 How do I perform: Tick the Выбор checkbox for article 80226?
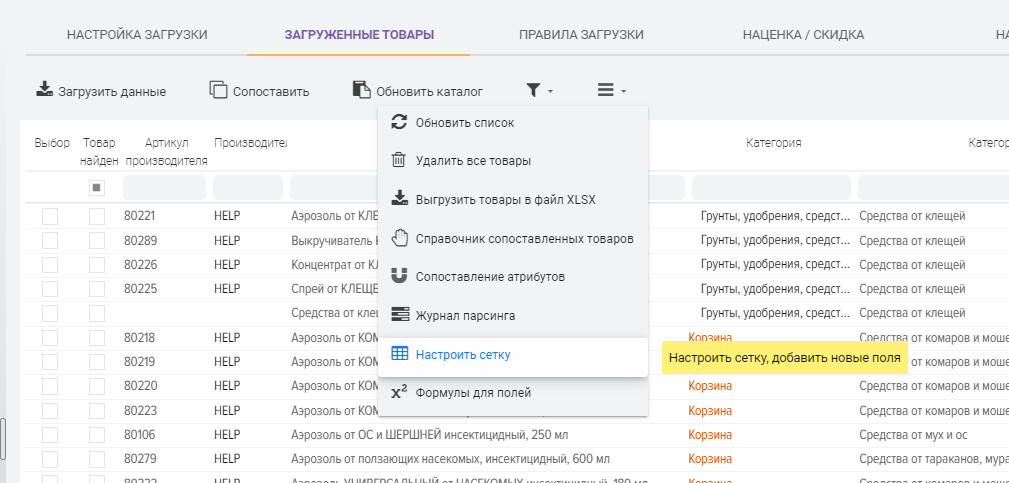(50, 265)
